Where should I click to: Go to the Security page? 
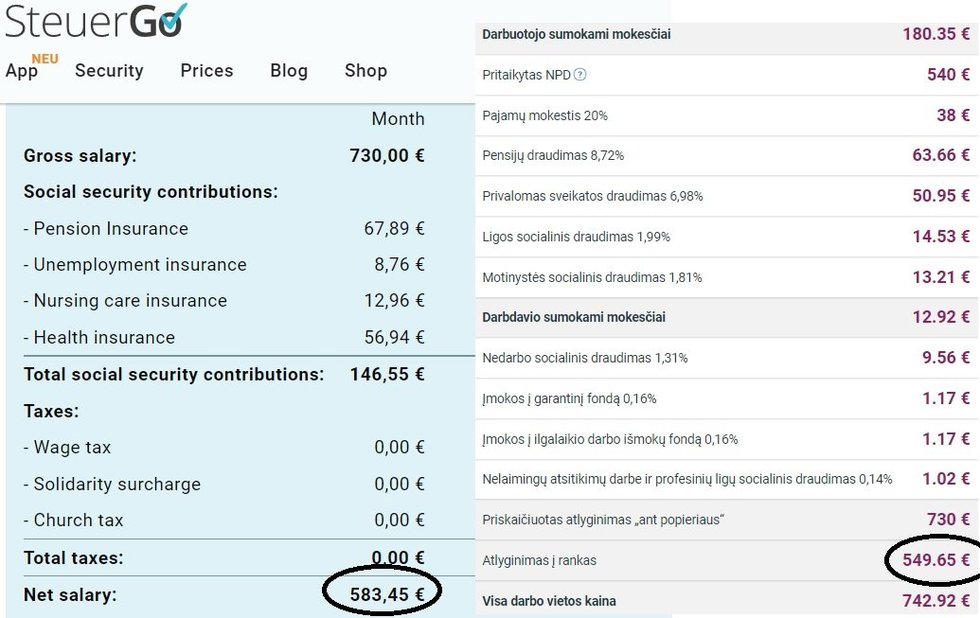(109, 71)
